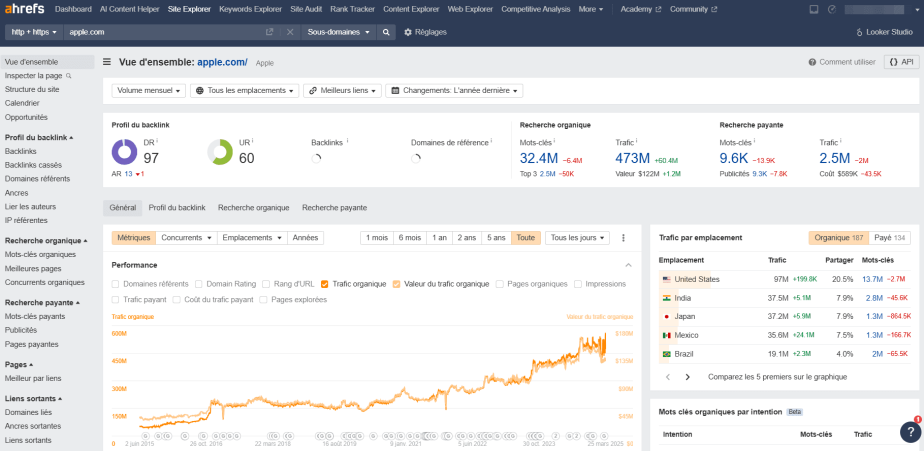This screenshot has width=924, height=451.
Task: Toggle the hamburger sidebar menu icon
Action: click(x=107, y=62)
